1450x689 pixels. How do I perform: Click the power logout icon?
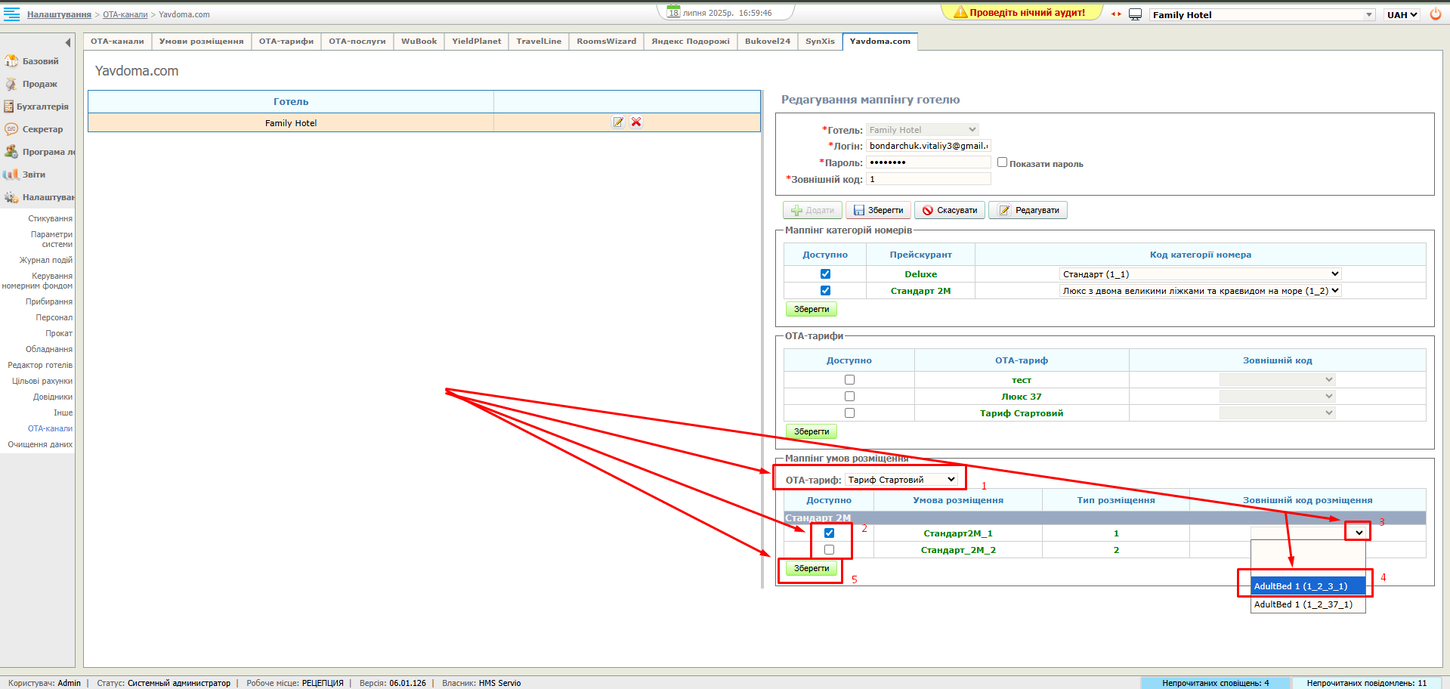pos(1435,15)
